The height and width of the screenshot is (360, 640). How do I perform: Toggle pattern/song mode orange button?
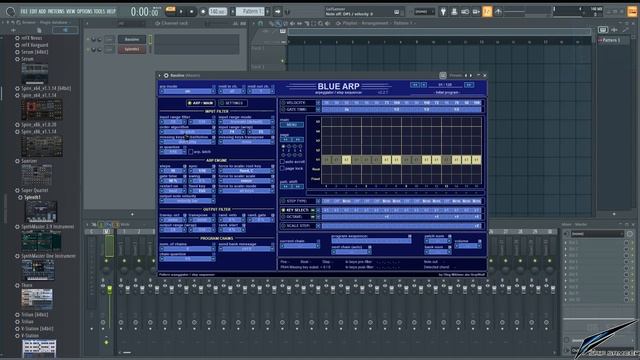(x=171, y=10)
